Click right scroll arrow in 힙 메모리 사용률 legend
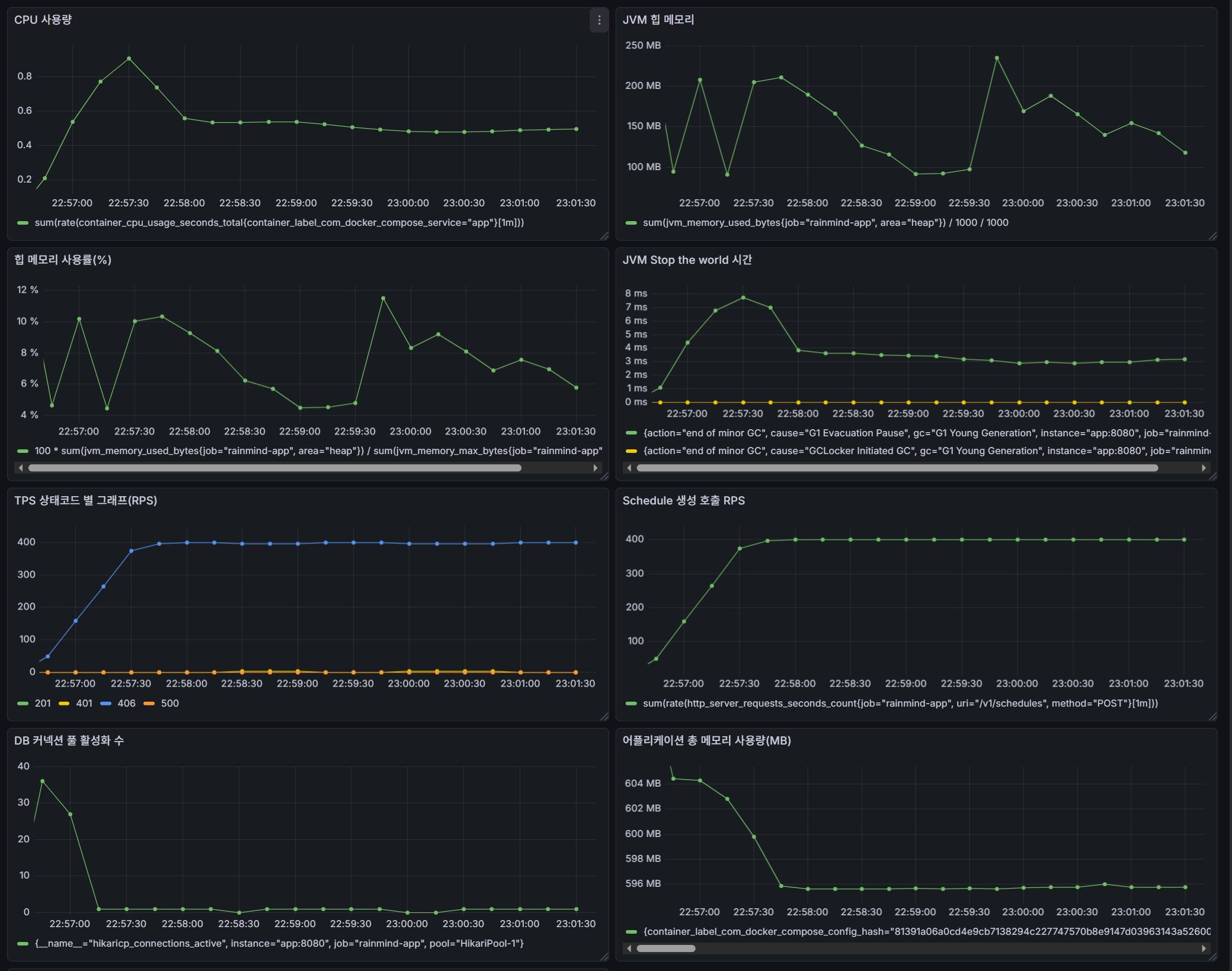 (595, 468)
